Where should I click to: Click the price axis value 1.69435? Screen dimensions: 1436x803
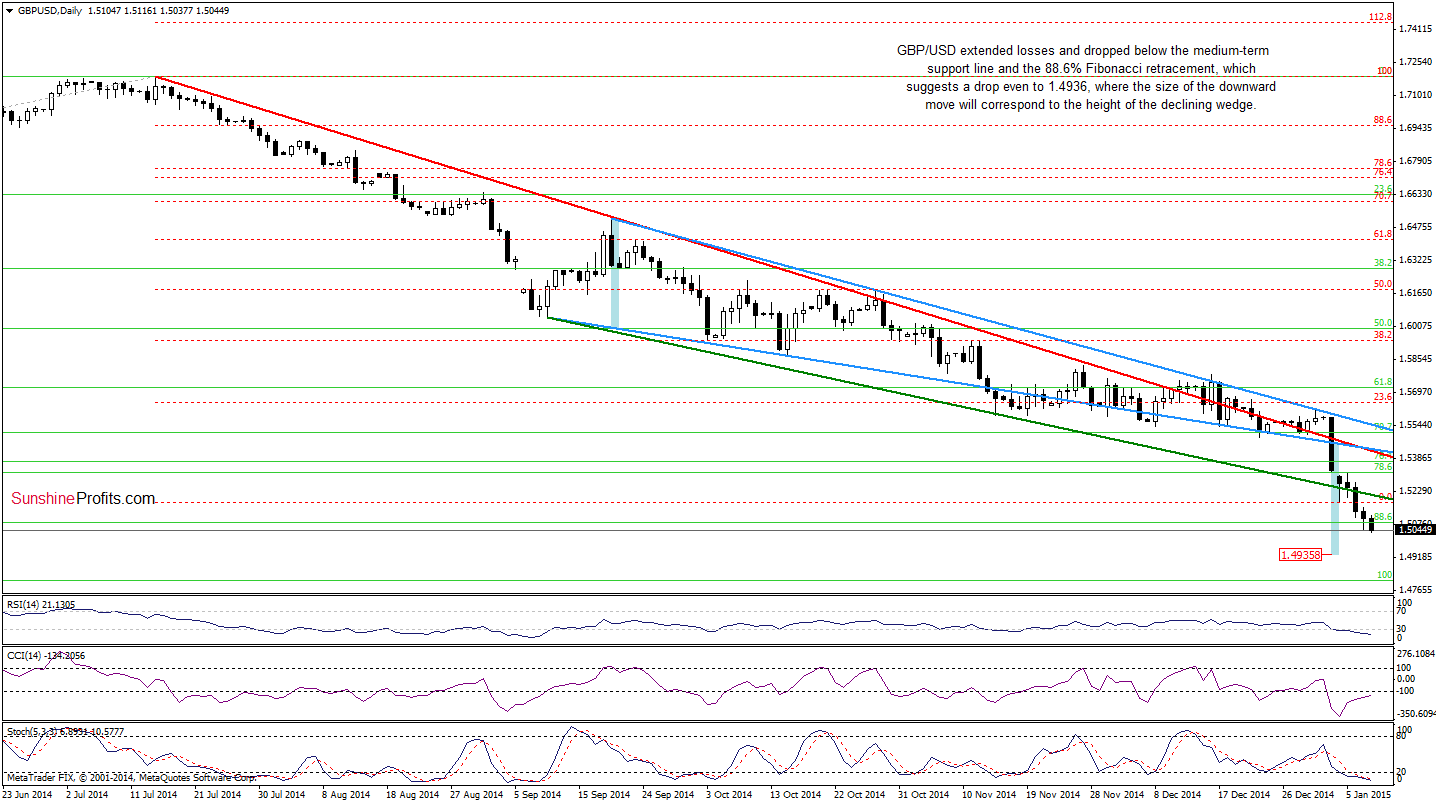coord(1415,128)
